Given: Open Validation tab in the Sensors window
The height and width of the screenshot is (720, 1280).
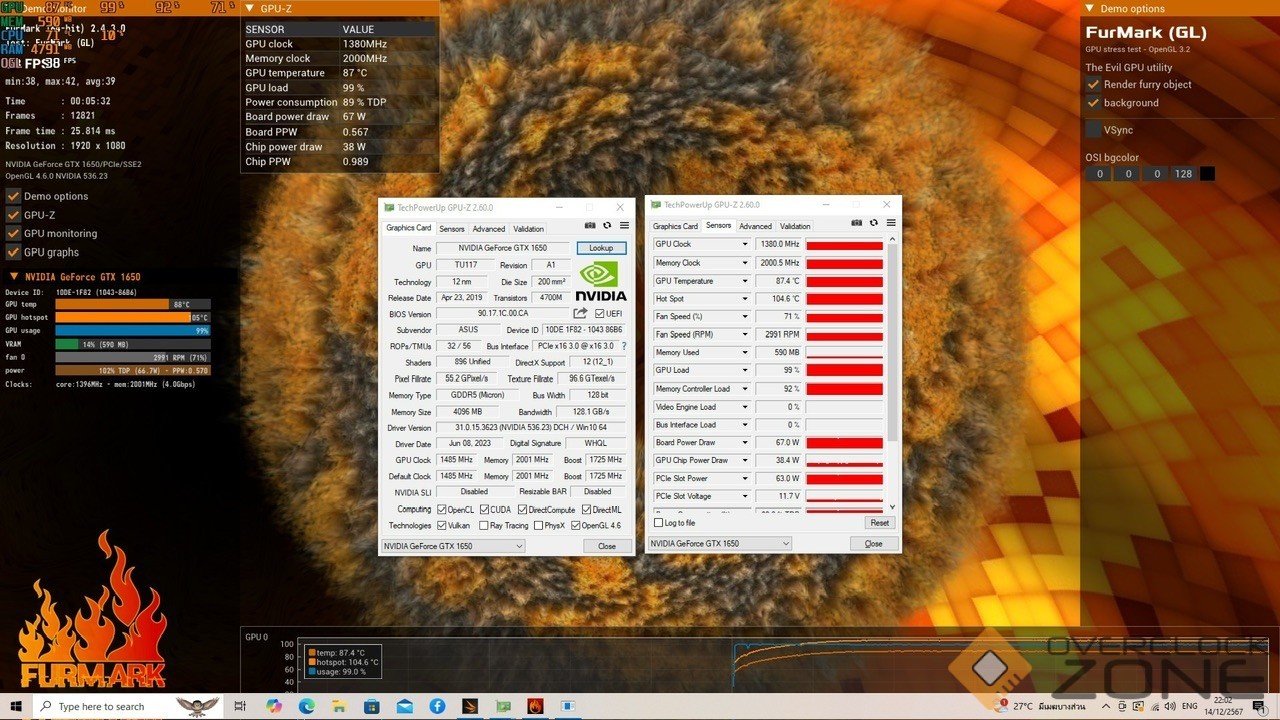Looking at the screenshot, I should point(795,227).
